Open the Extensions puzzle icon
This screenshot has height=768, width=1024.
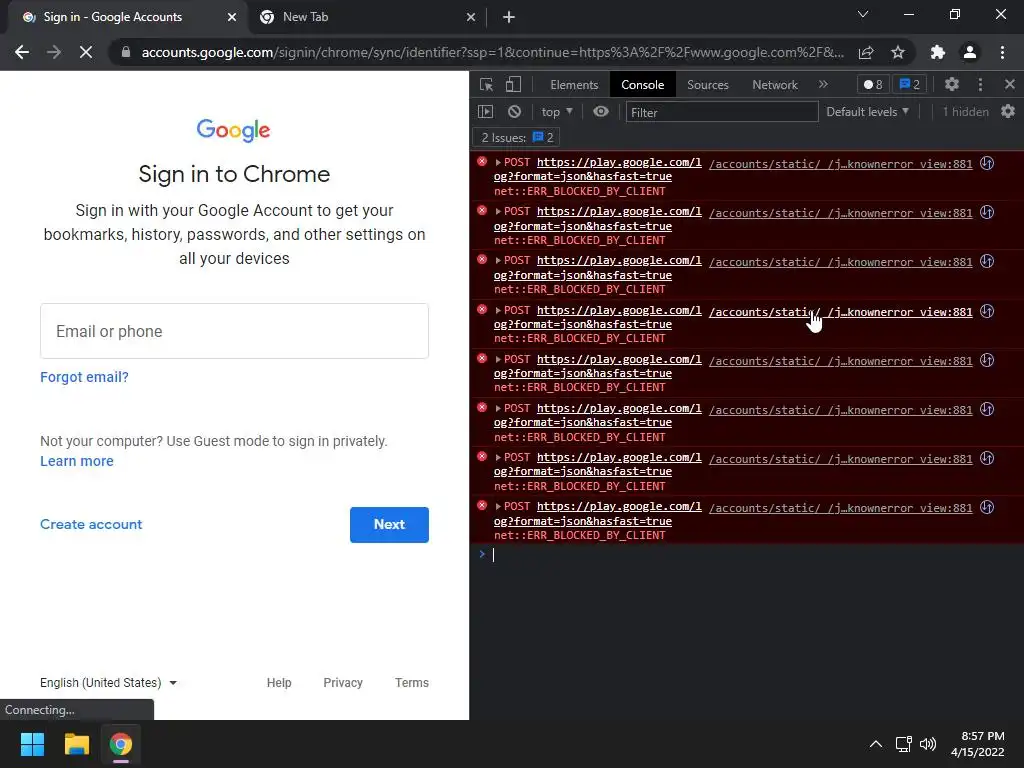point(938,52)
